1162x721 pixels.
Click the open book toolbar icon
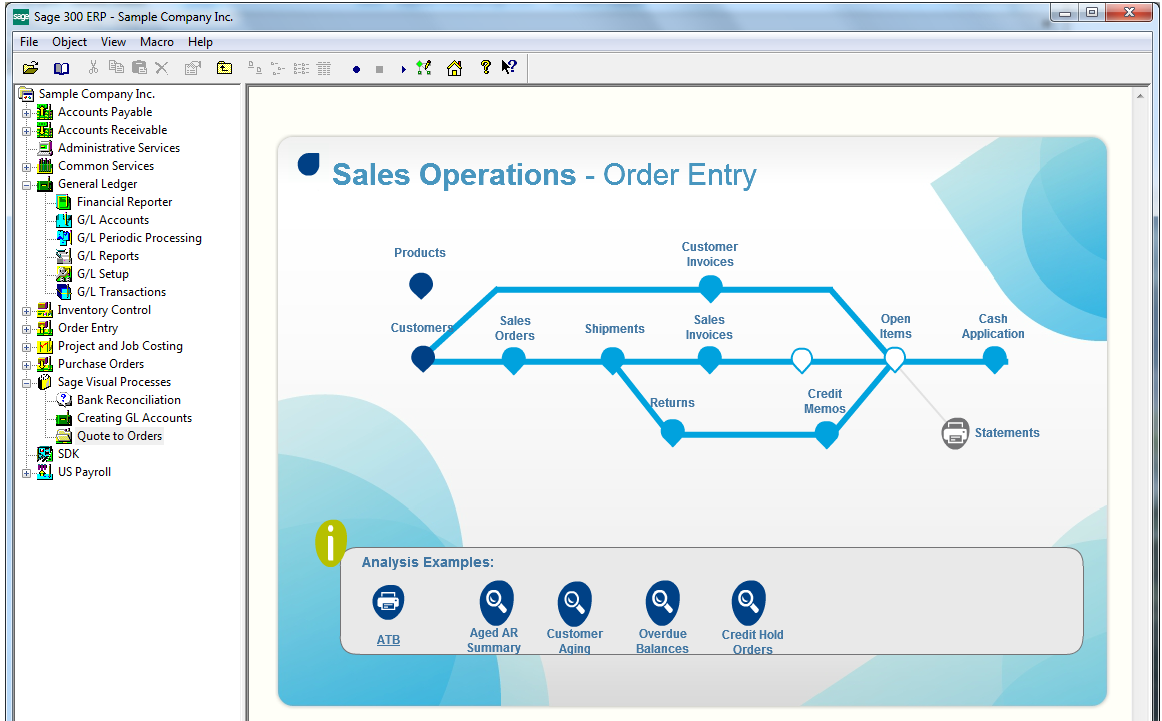point(62,68)
